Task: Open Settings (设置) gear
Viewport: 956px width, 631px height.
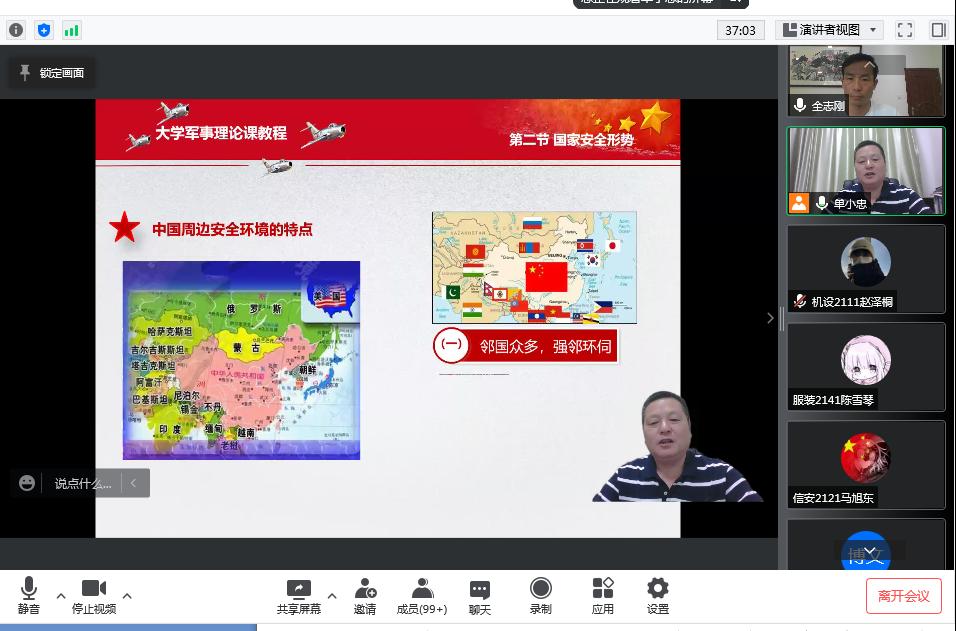Action: click(x=657, y=596)
